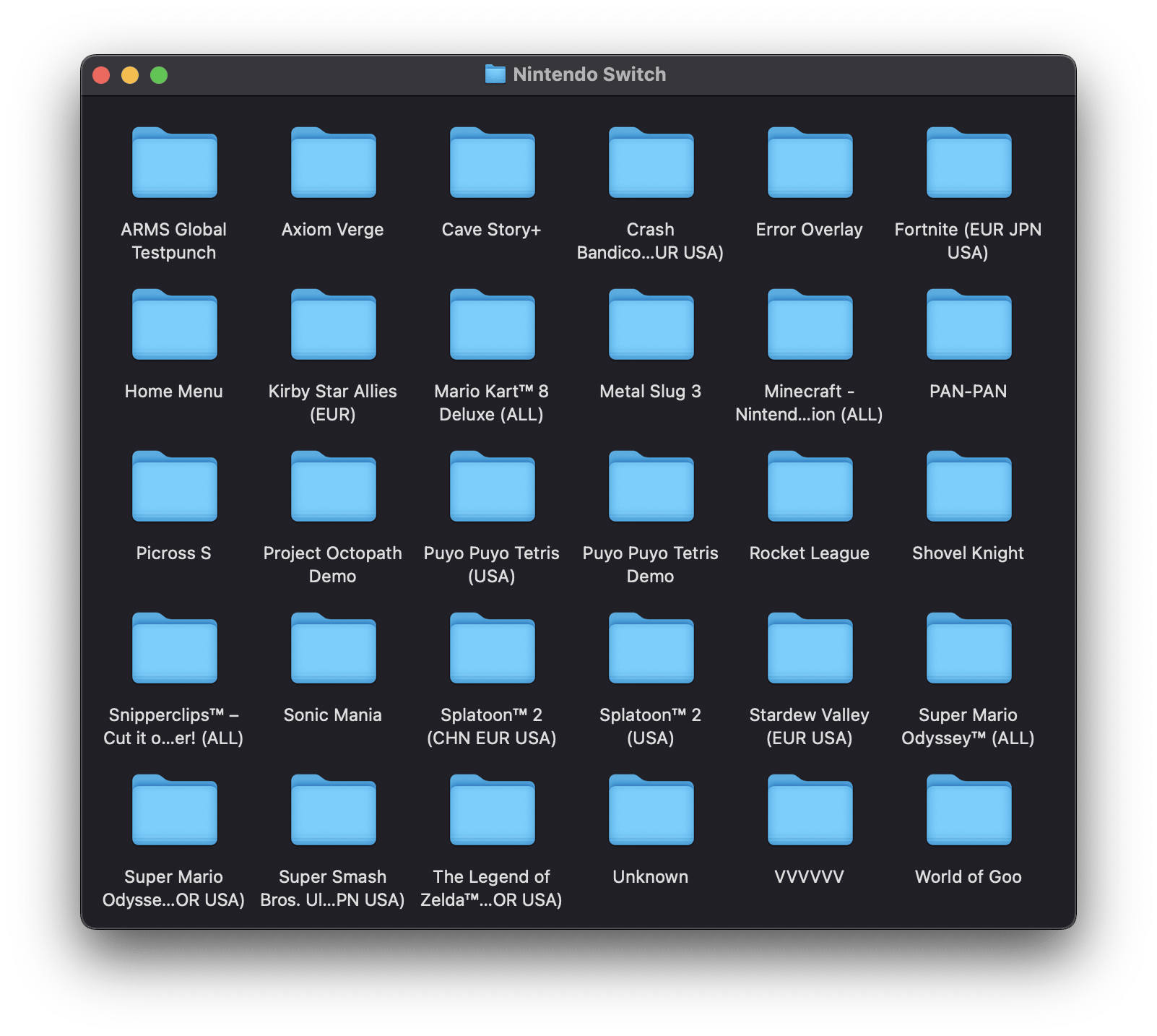The image size is (1157, 1036).
Task: Click the Super Smash Bros. folder icon
Action: [333, 810]
